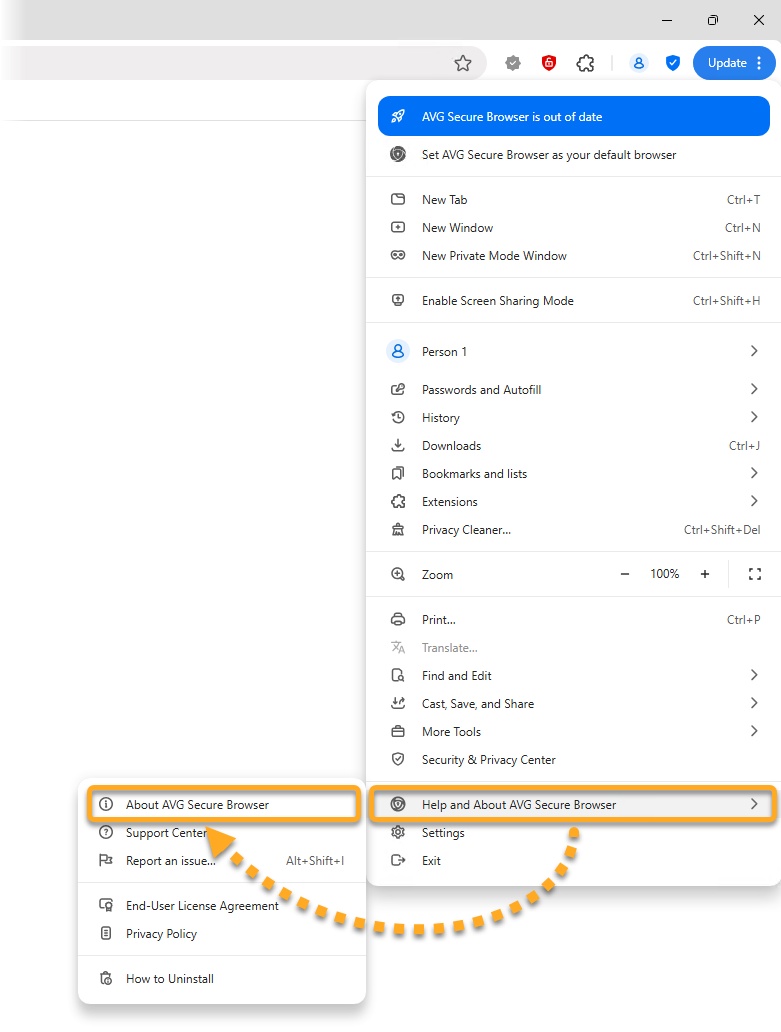Image resolution: width=781 pixels, height=1032 pixels.
Task: Choose New Private Mode Window
Action: click(x=494, y=256)
